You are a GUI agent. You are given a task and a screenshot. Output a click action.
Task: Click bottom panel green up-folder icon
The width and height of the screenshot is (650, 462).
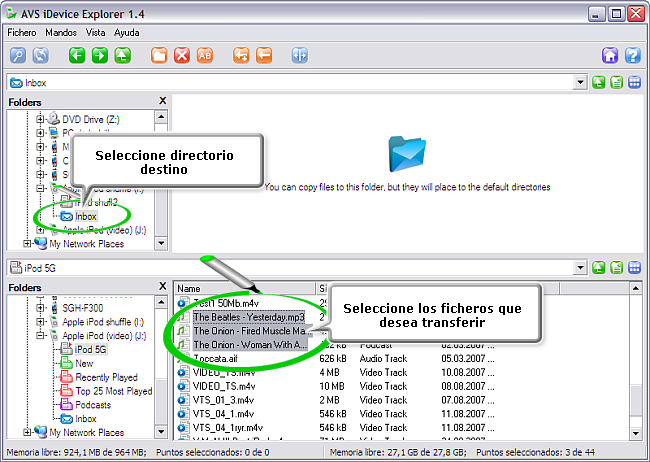click(598, 268)
